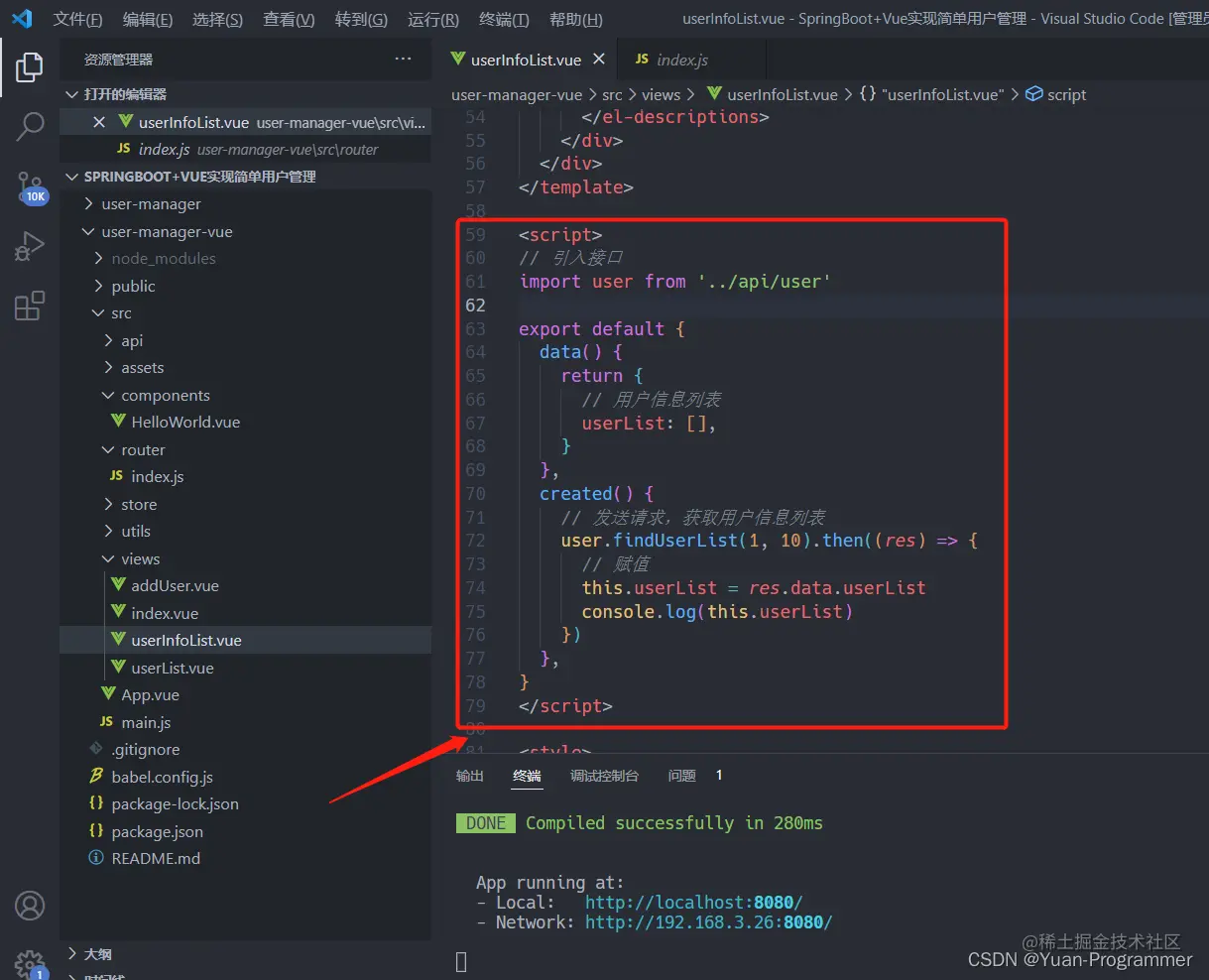Open Source Control view with 10K badge

pos(30,187)
